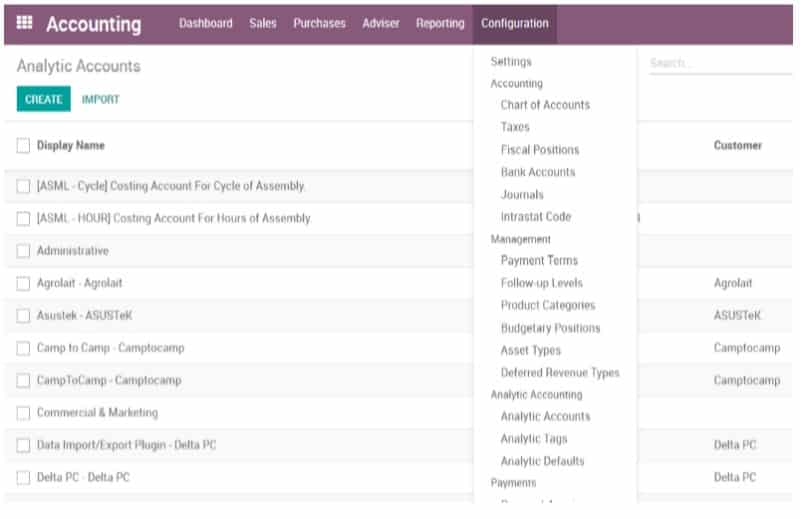800x519 pixels.
Task: Open the Sales menu
Action: 263,23
